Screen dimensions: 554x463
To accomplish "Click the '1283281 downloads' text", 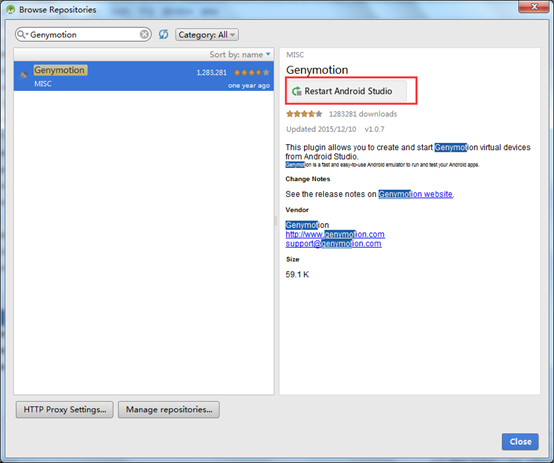I will [x=363, y=114].
